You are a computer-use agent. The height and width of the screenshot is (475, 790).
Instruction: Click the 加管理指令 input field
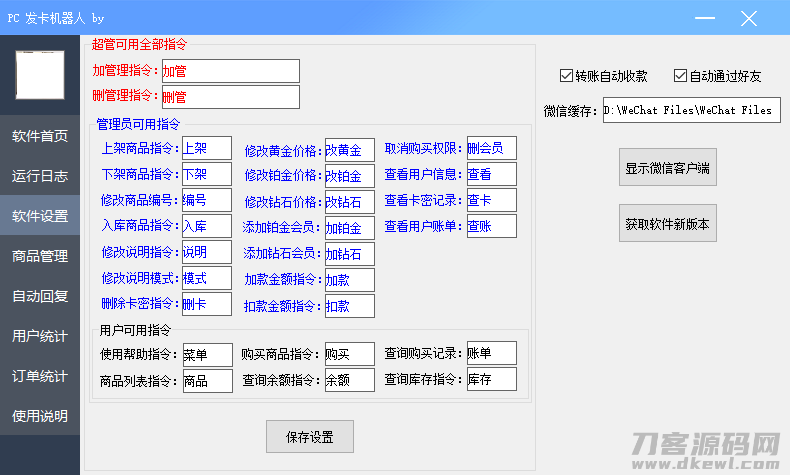[x=231, y=71]
